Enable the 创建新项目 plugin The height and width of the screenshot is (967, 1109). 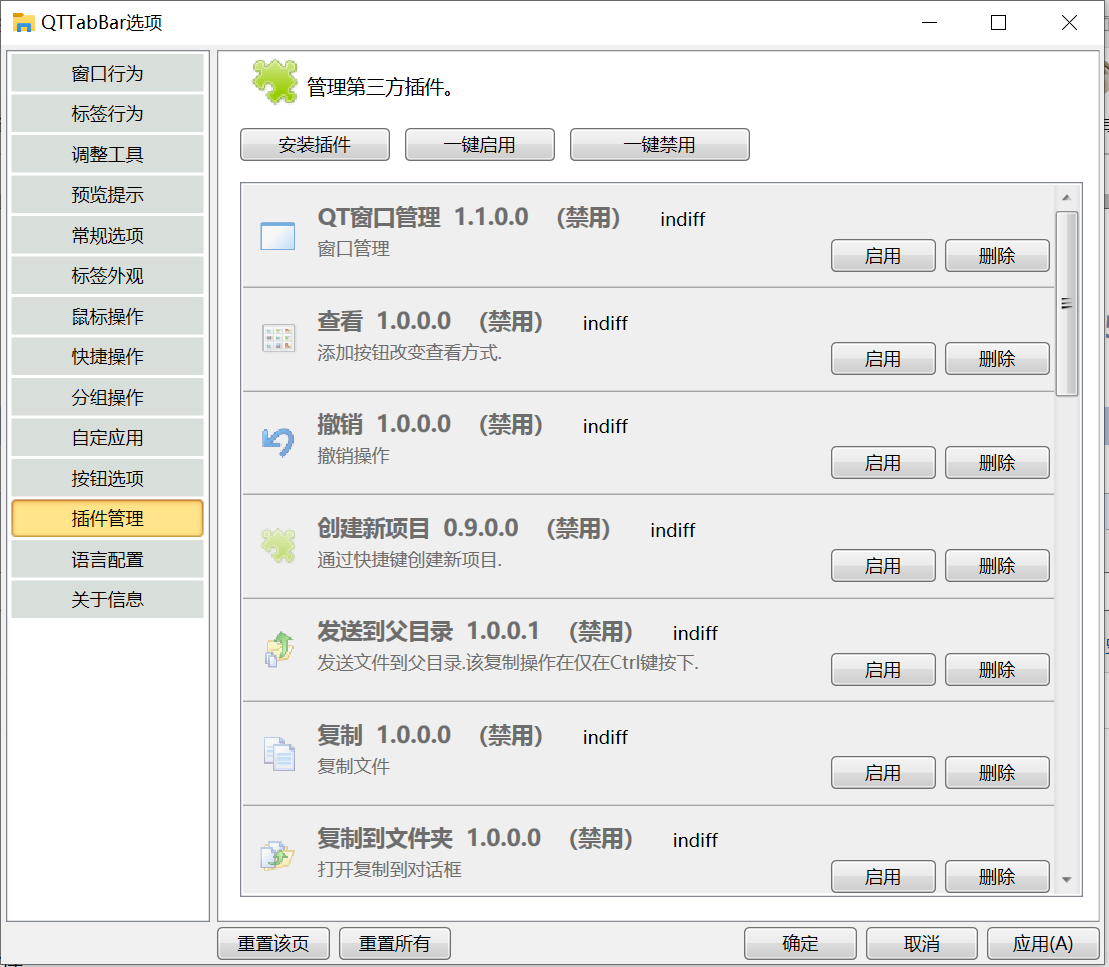click(x=883, y=566)
